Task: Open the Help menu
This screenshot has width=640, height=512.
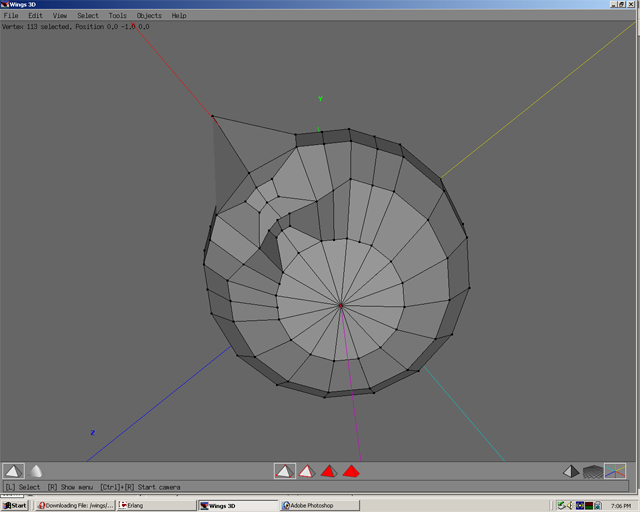Action: [179, 16]
